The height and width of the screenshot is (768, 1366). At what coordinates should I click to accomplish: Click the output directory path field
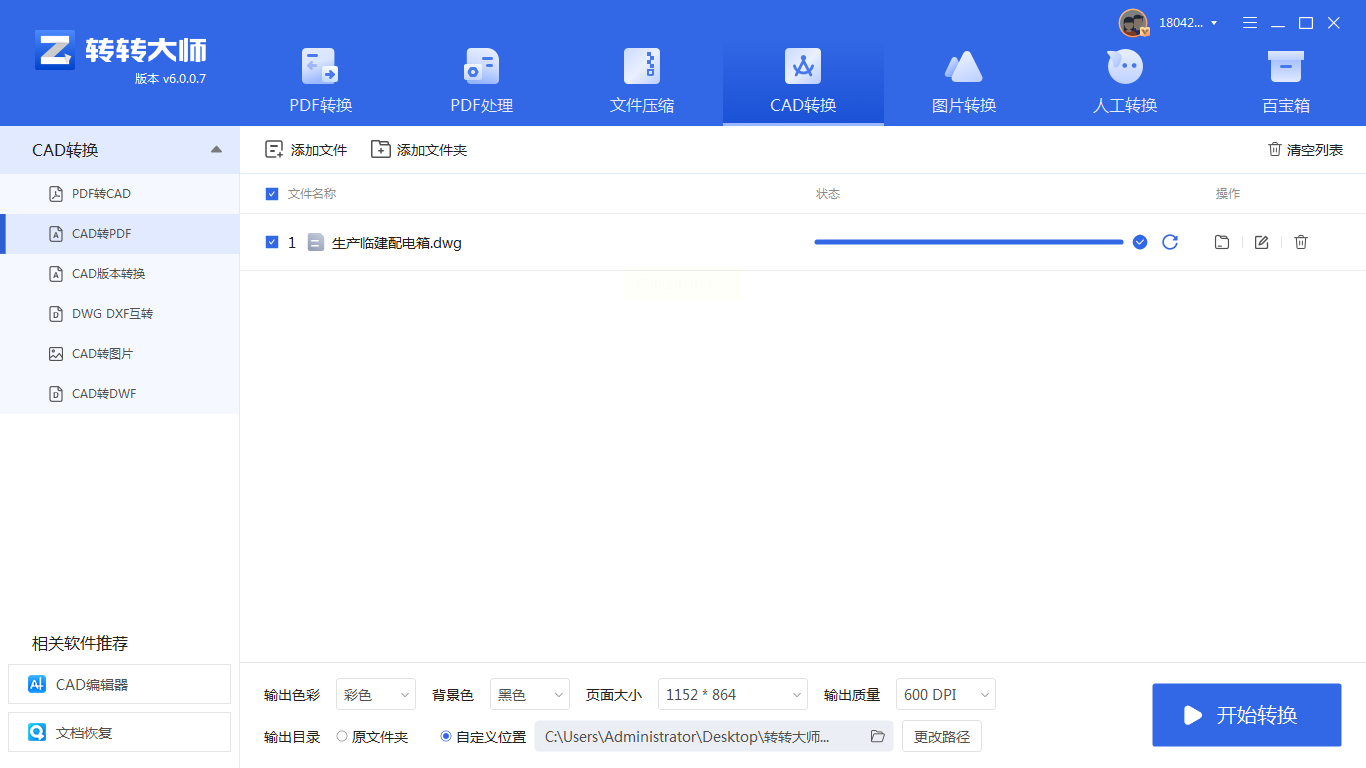(714, 737)
